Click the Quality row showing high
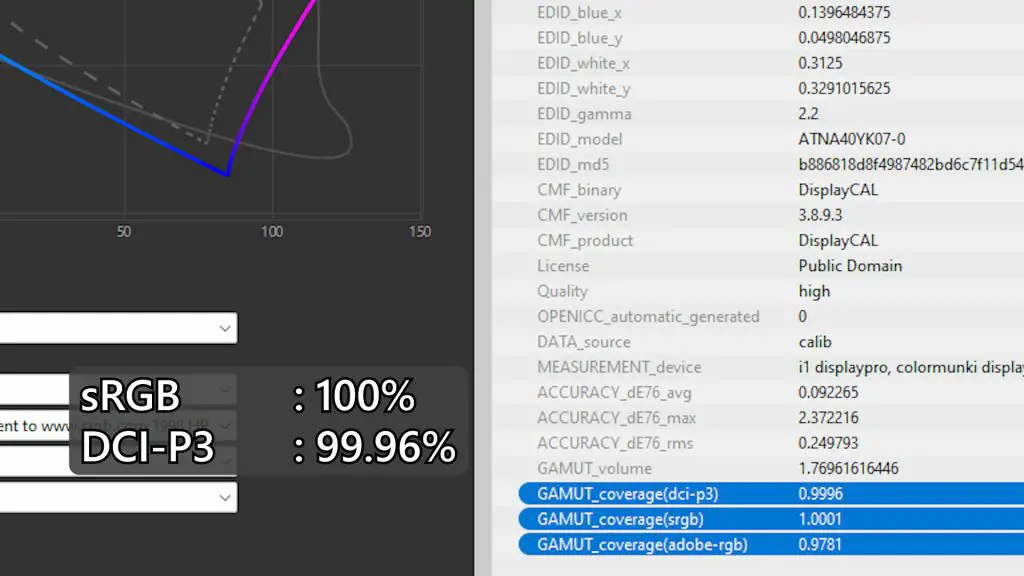 pyautogui.click(x=758, y=291)
